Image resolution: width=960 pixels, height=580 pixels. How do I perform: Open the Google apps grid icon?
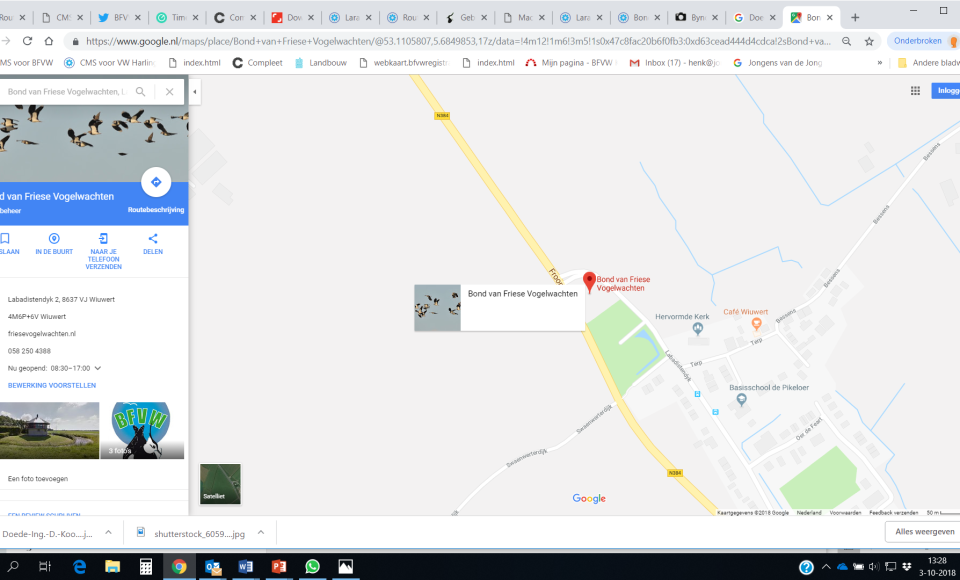pos(915,91)
